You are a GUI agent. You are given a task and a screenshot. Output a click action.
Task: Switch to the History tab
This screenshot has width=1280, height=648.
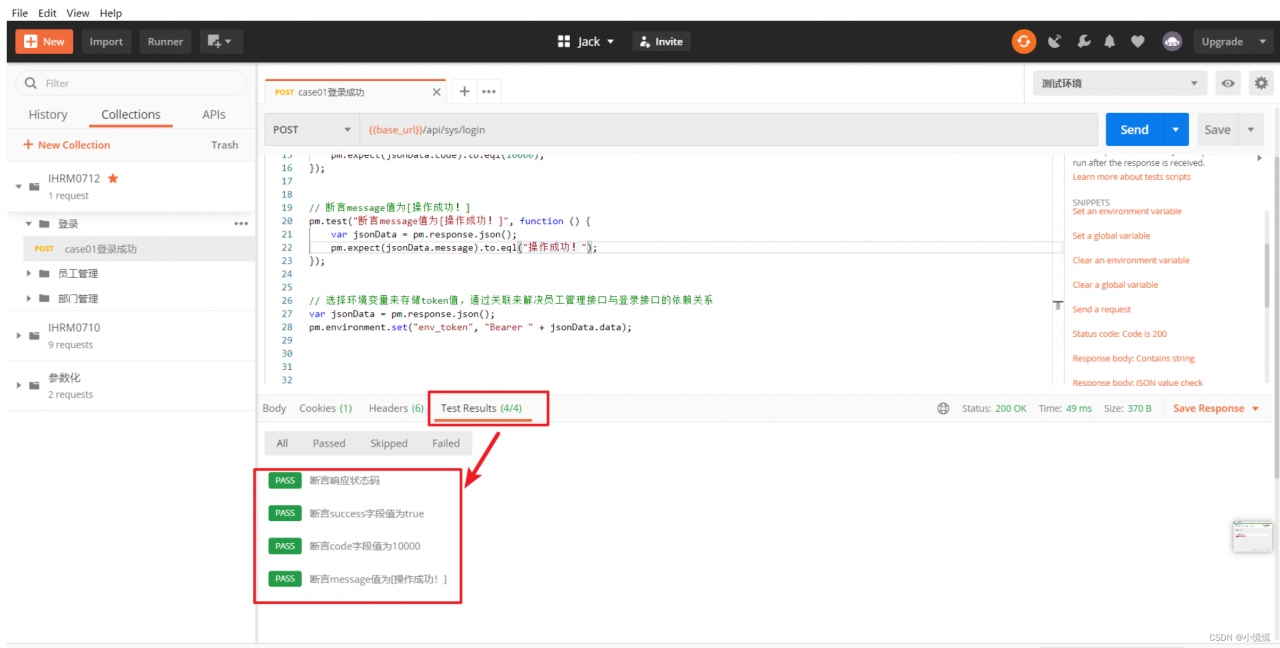[48, 114]
